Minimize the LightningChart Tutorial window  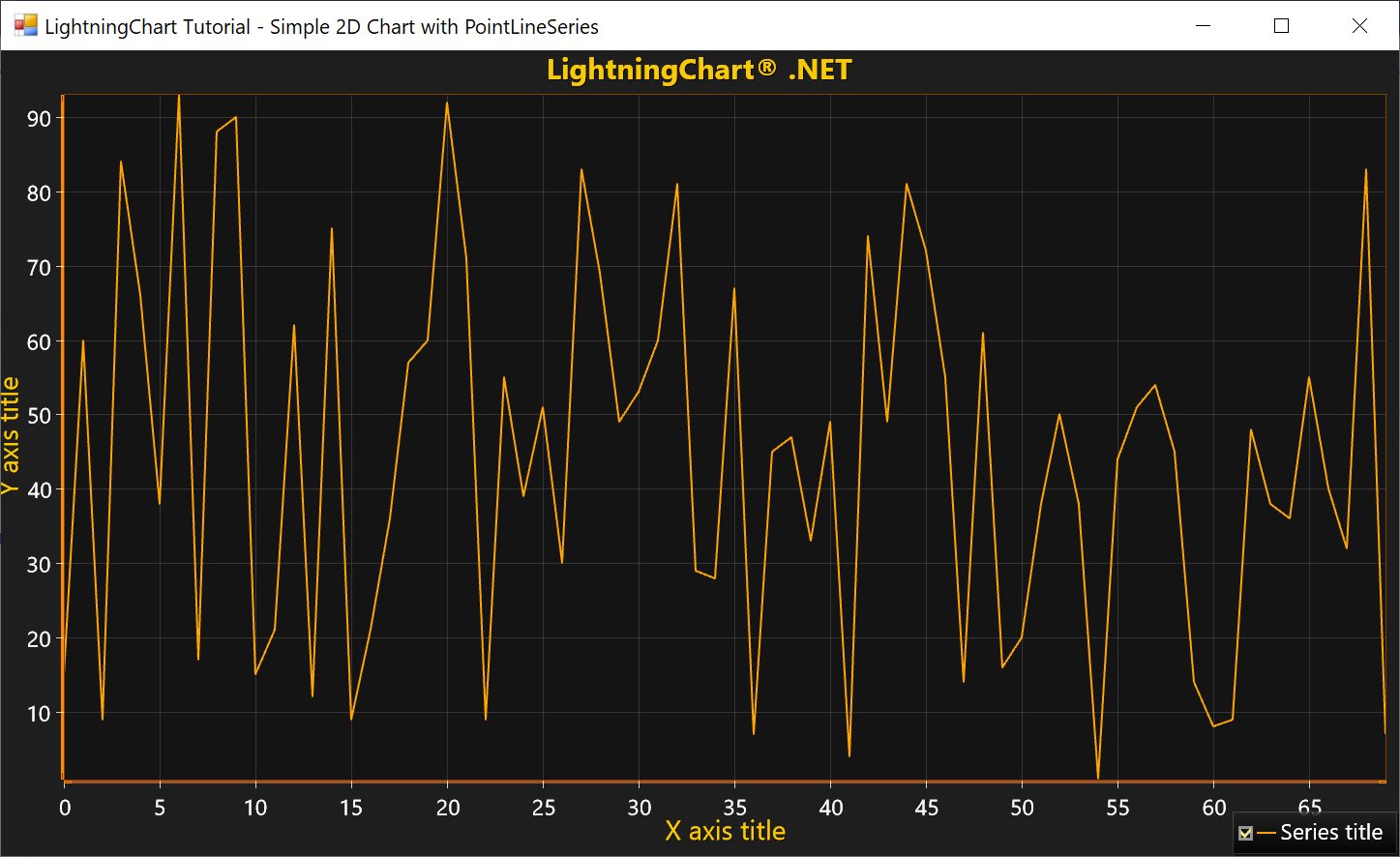(1204, 26)
